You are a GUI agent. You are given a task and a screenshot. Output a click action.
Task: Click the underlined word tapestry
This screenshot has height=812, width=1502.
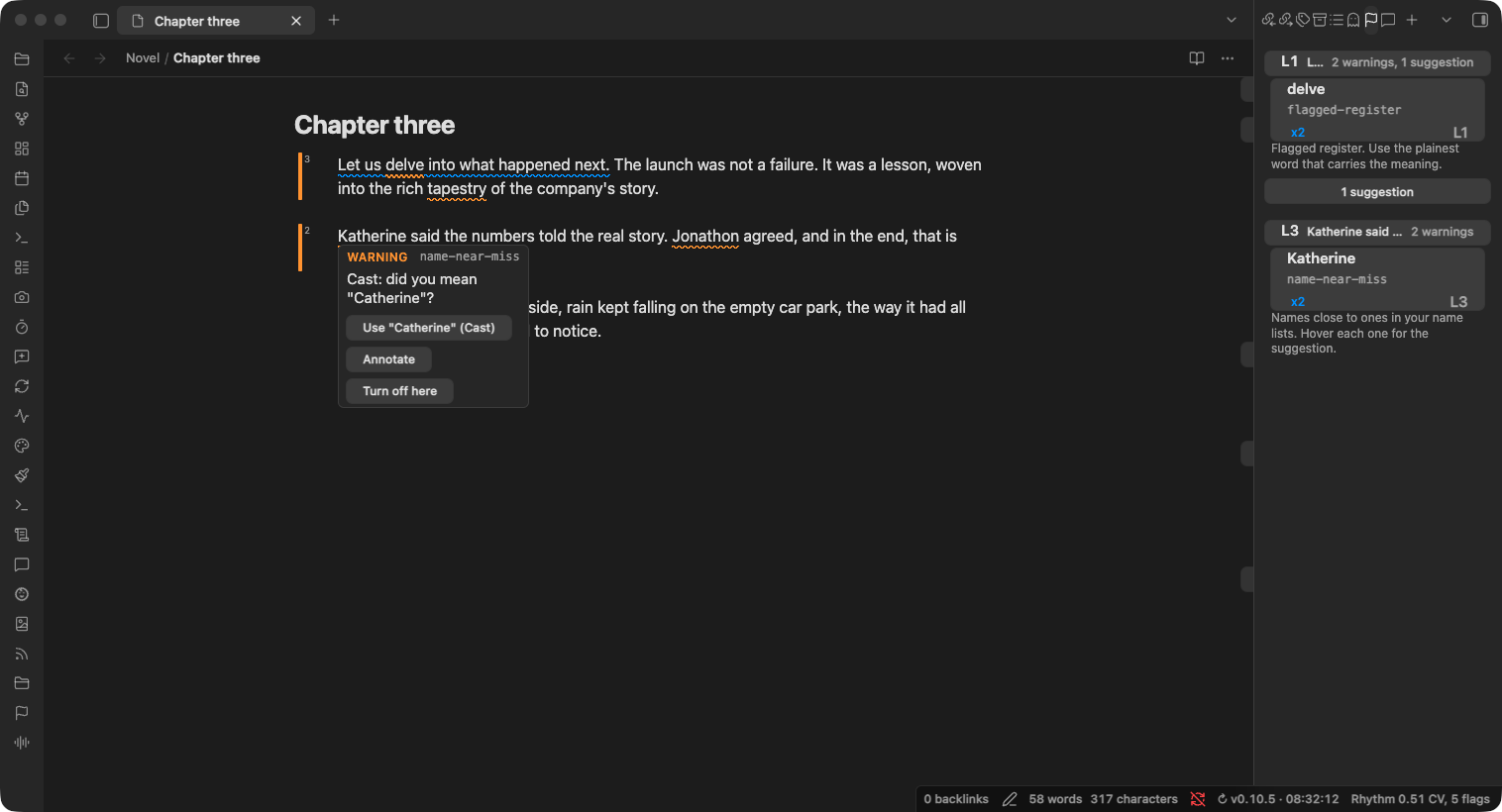pos(457,188)
